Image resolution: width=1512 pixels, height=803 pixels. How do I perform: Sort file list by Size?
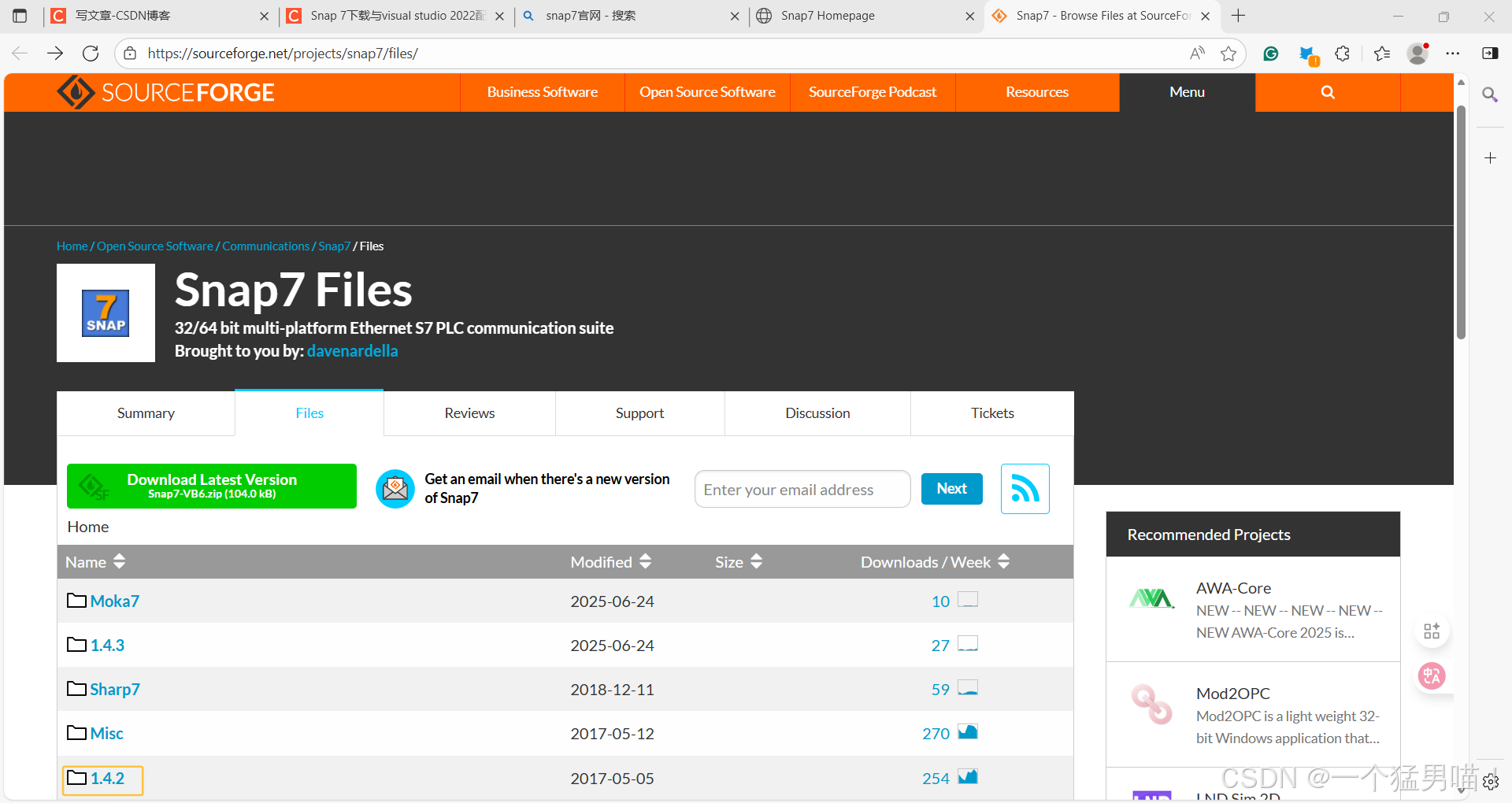pos(739,562)
